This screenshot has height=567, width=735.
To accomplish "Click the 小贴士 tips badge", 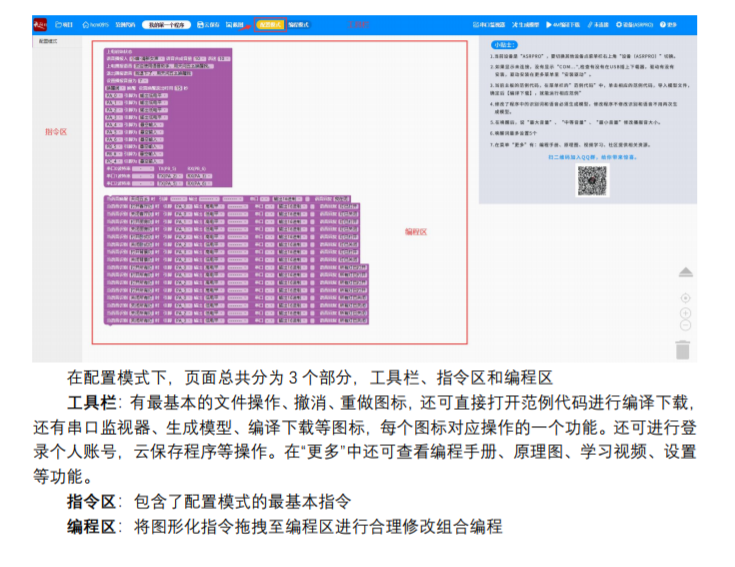I will point(504,45).
